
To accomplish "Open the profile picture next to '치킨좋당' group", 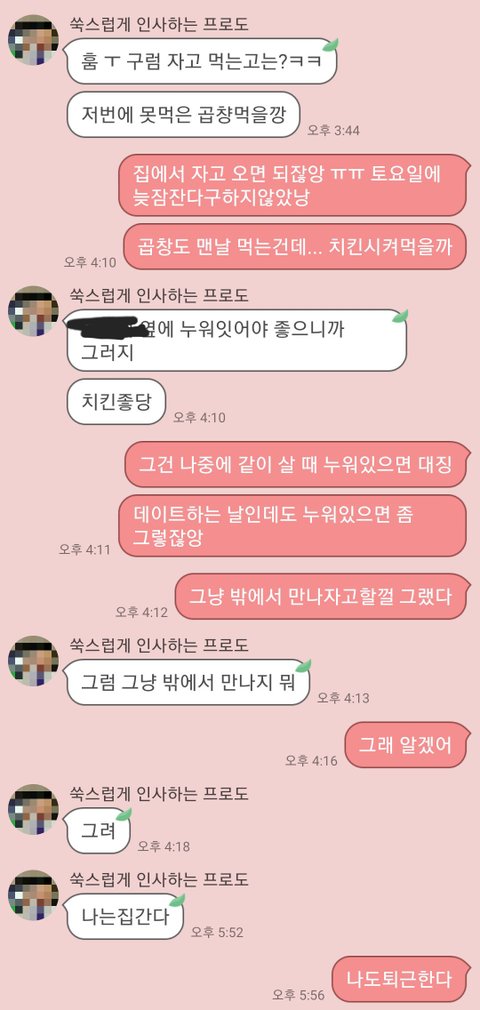I will point(33,311).
